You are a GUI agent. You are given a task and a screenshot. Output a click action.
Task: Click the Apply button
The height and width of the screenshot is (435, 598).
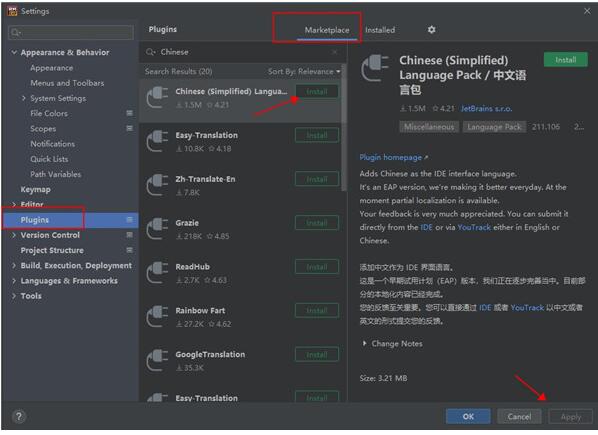571,417
